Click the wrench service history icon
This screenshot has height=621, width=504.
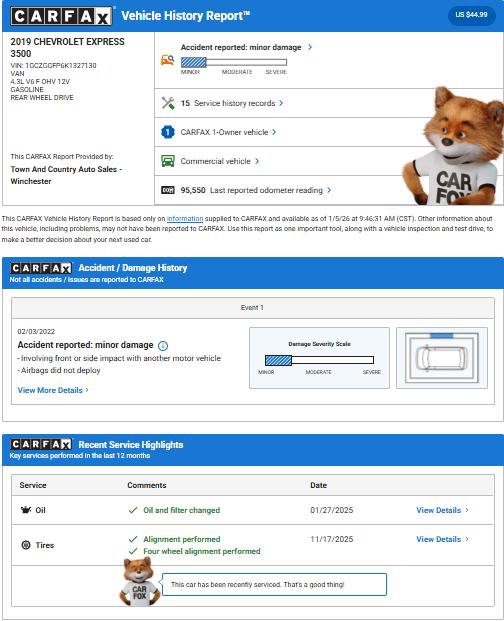[168, 103]
